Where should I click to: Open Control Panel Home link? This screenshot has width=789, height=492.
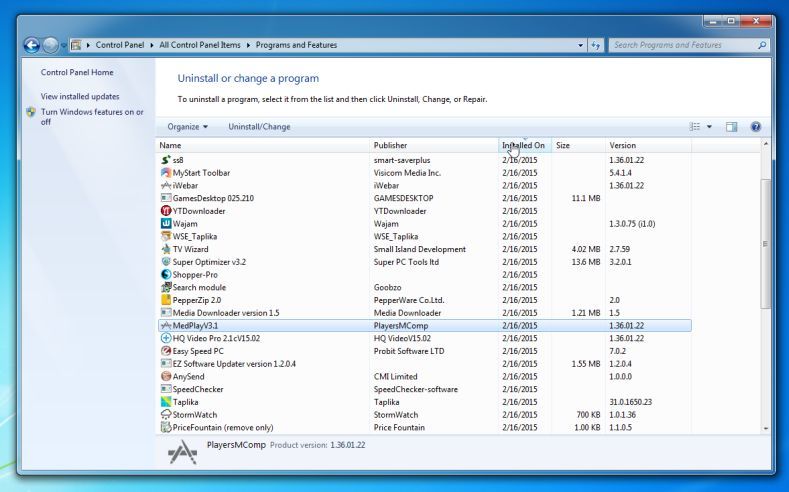77,72
